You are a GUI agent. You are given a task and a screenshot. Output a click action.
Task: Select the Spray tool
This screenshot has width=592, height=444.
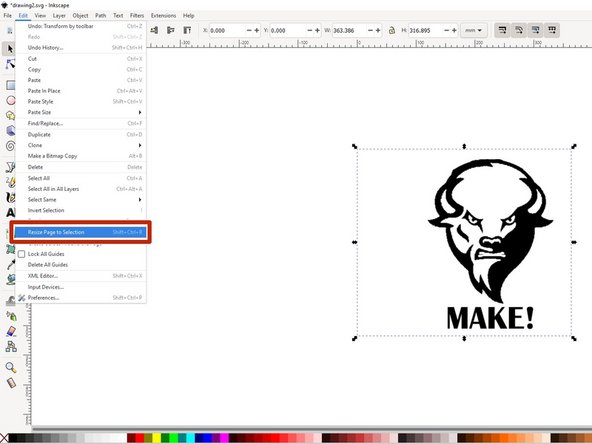click(11, 316)
